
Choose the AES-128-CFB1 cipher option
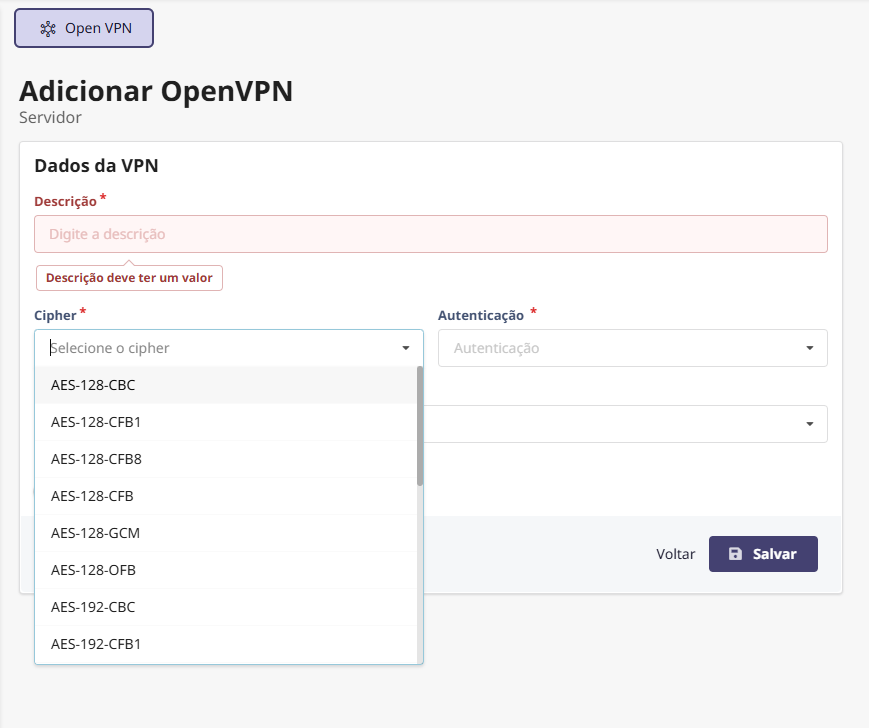click(x=96, y=422)
